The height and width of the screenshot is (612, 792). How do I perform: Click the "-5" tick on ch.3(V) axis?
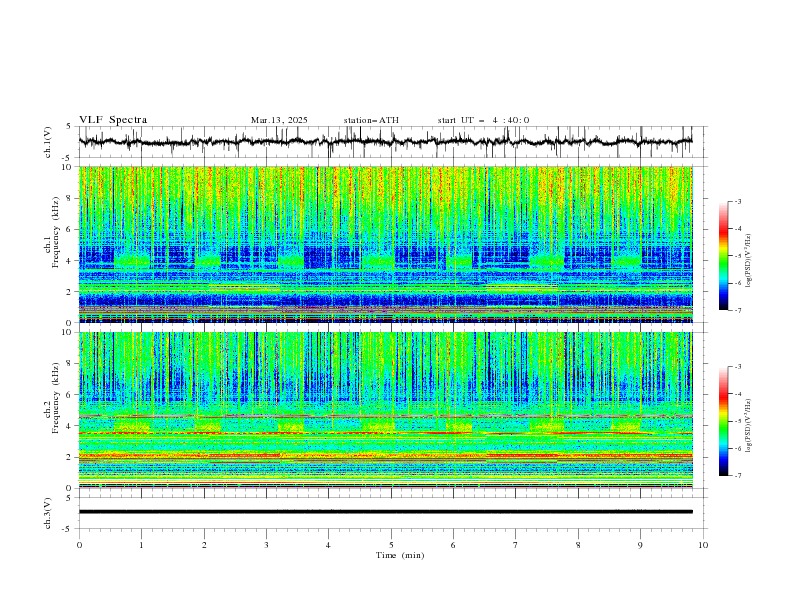click(x=68, y=529)
